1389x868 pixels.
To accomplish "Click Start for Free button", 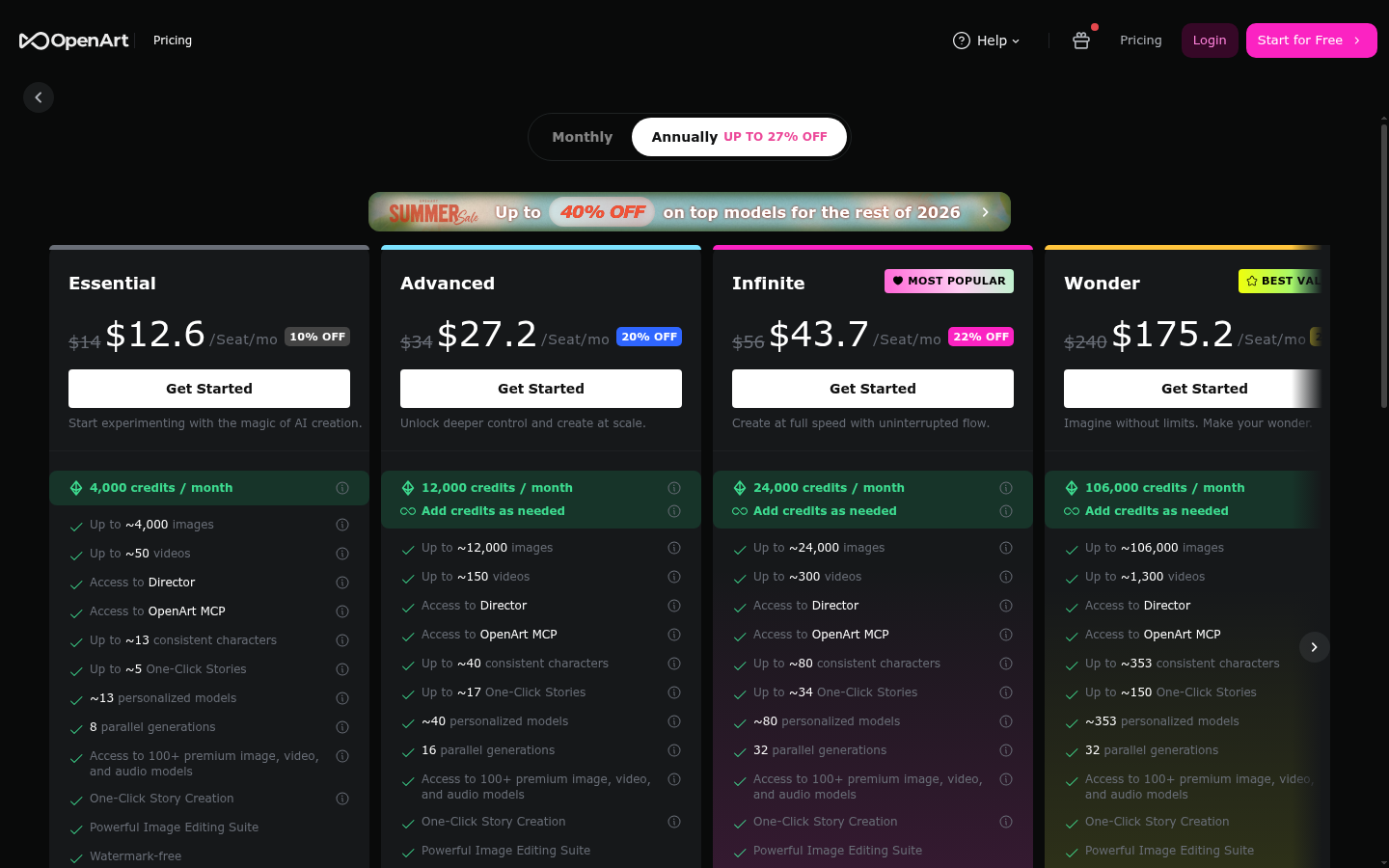I will 1311,41.
